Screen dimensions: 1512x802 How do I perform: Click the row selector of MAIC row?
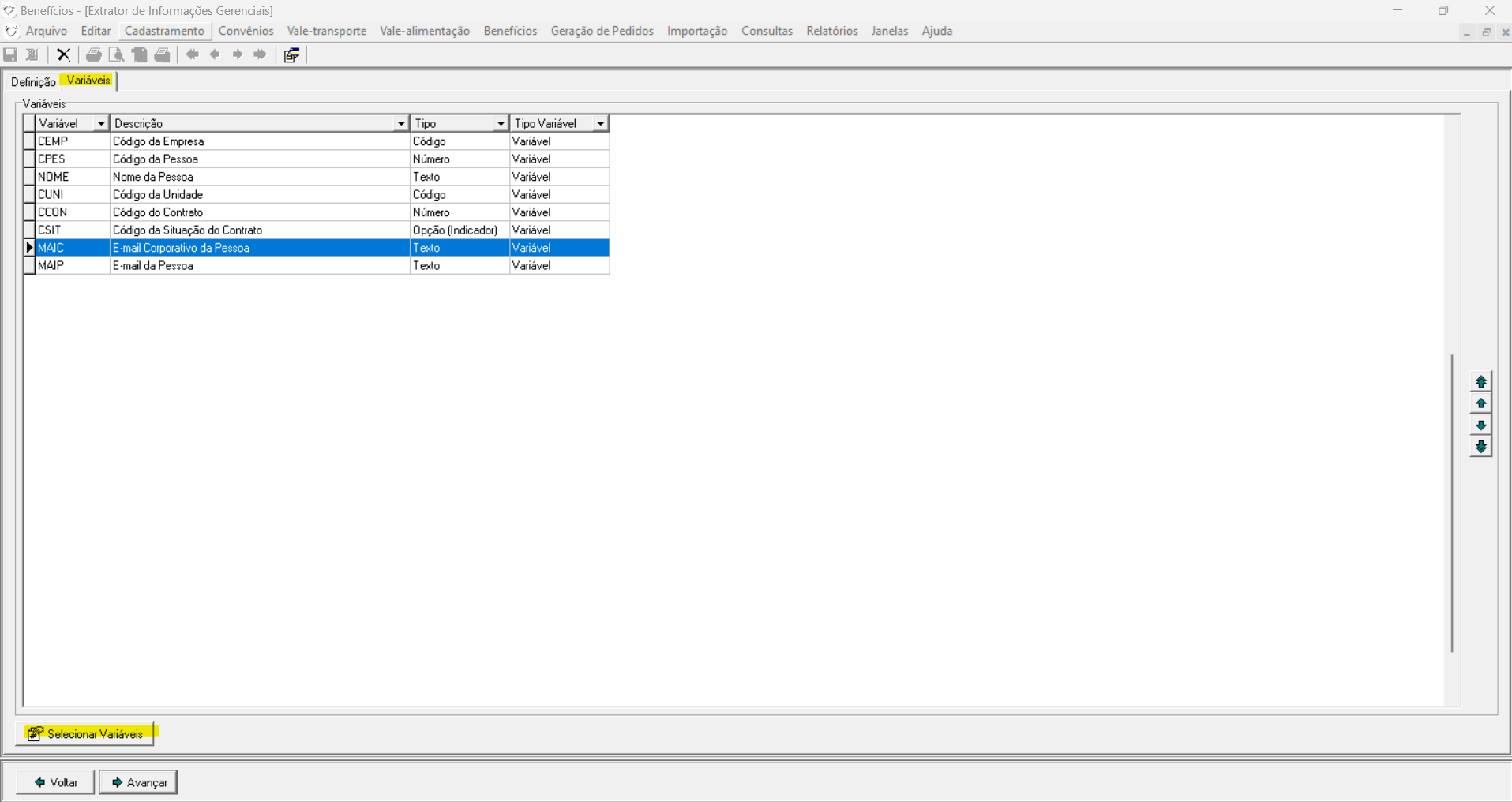click(30, 248)
